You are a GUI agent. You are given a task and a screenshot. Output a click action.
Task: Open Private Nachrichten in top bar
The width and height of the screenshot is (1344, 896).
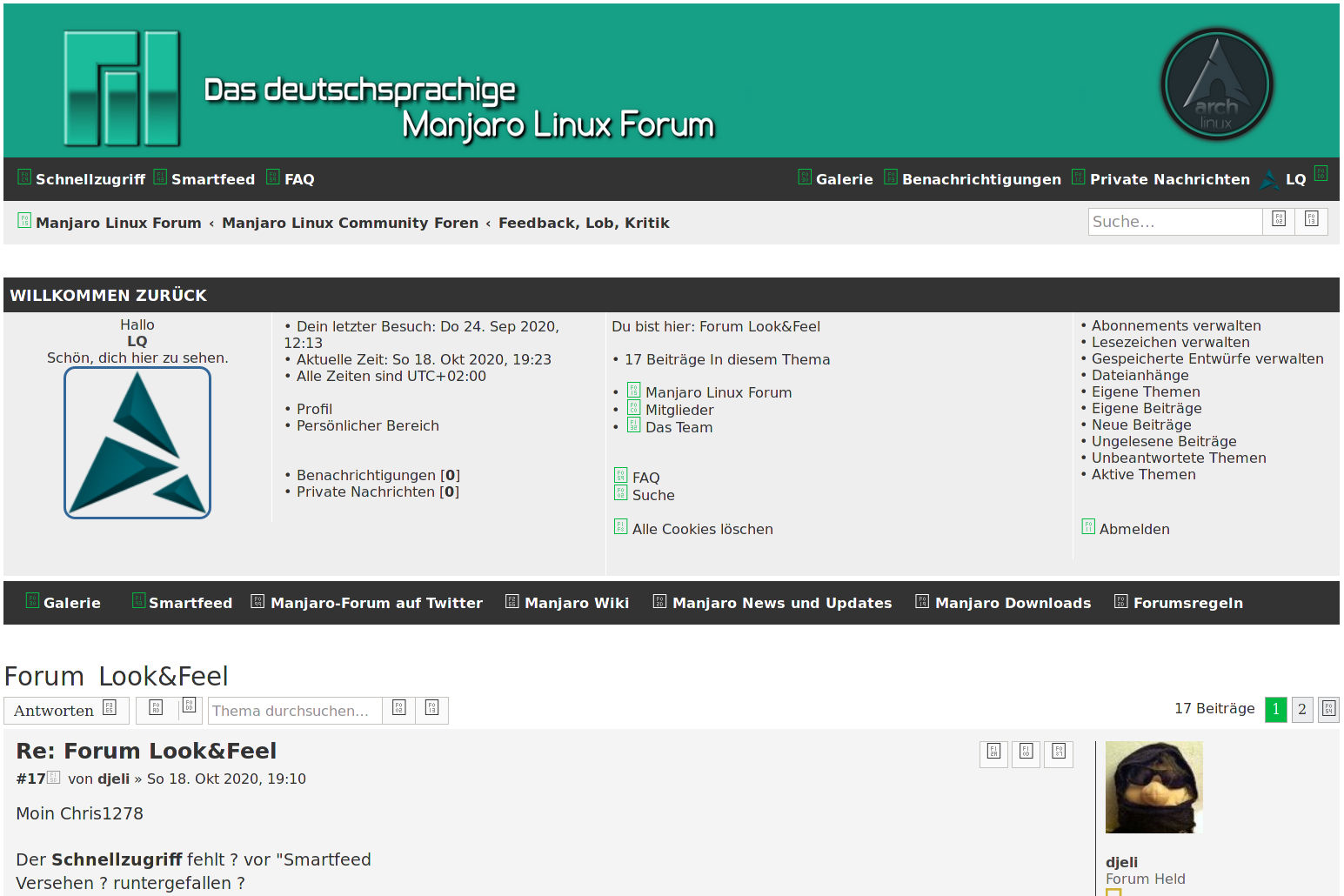[x=1160, y=178]
